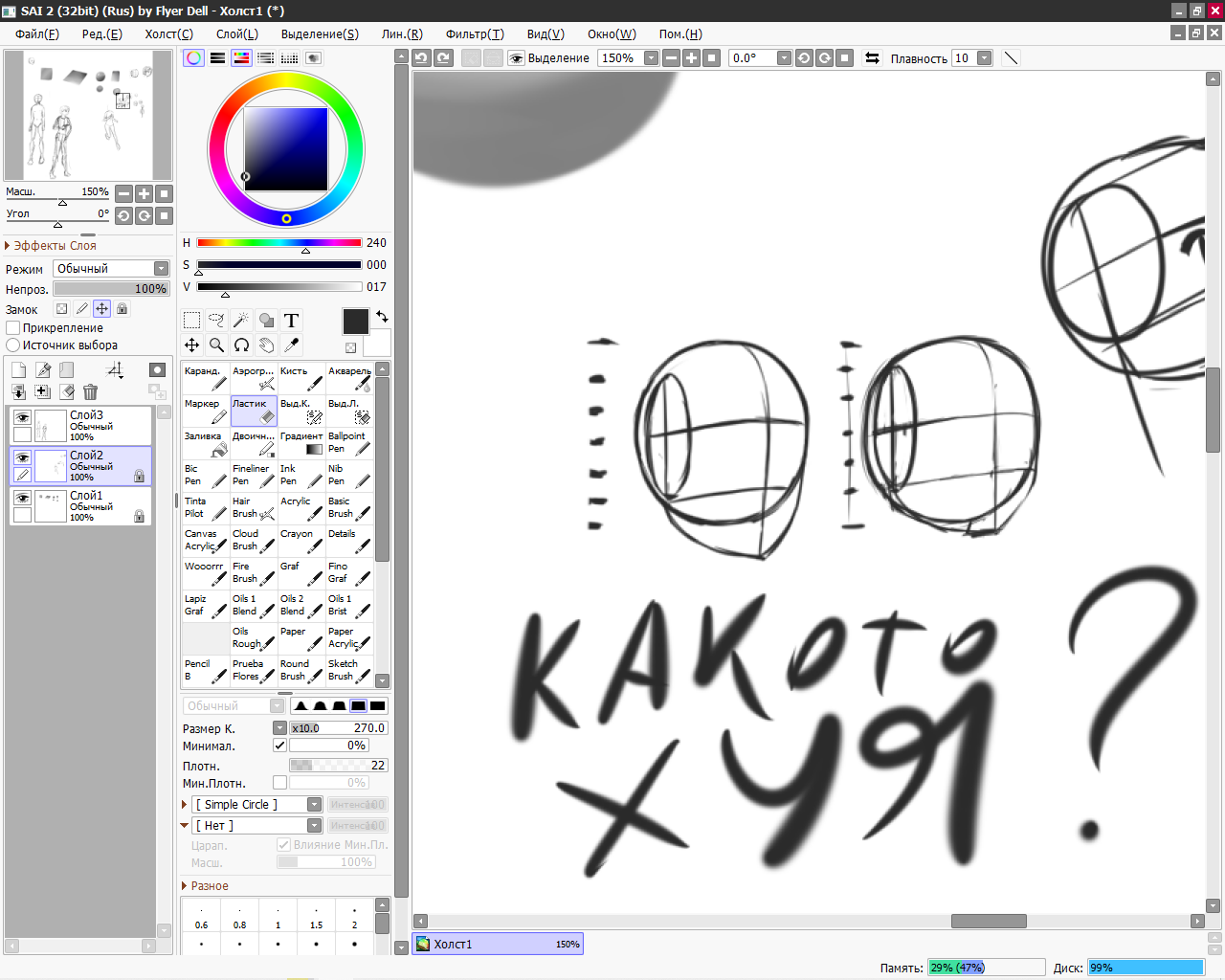Screen dimensions: 1225x980
Task: Choose the Ластик eraser tool
Action: 254,412
